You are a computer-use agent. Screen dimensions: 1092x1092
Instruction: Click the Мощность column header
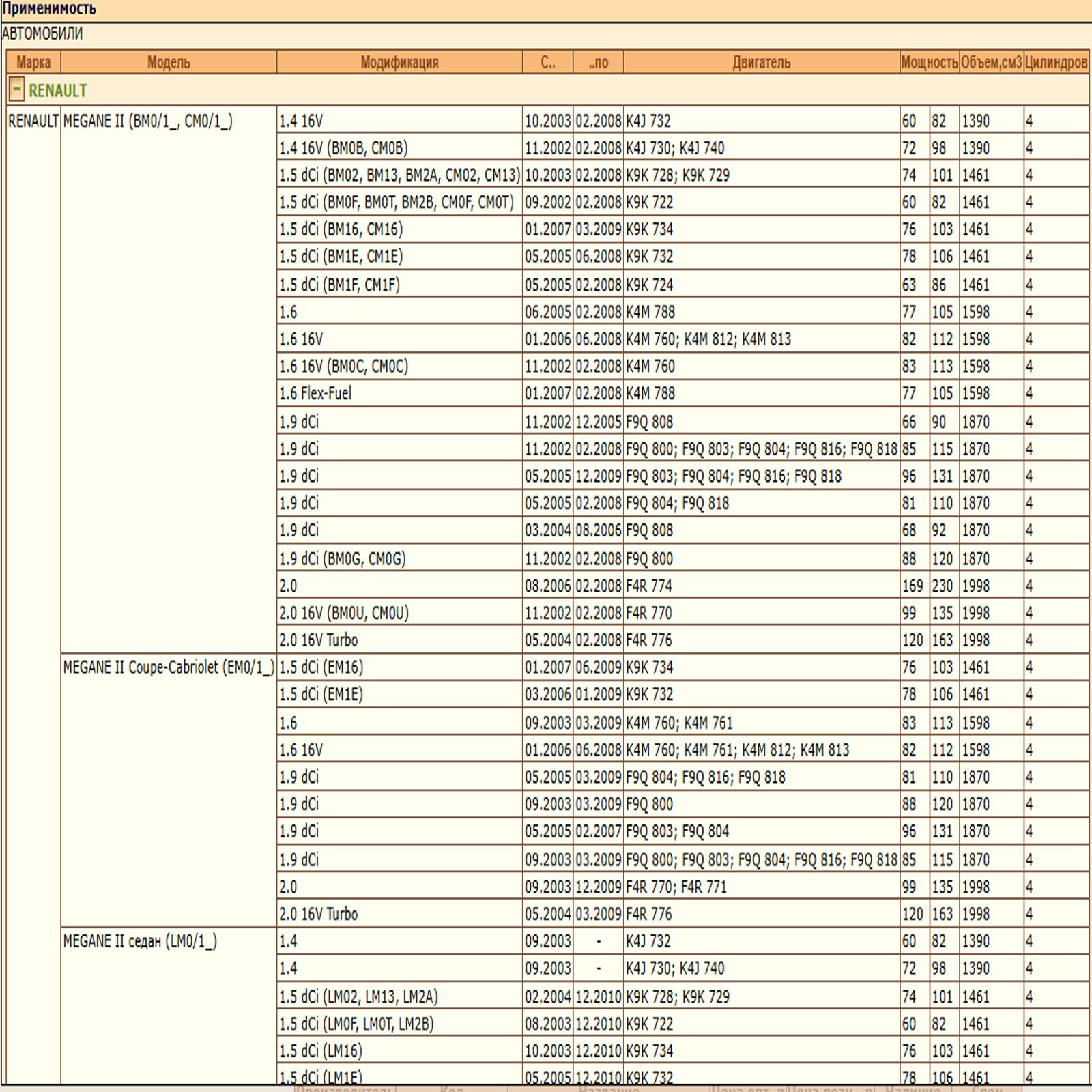point(930,62)
